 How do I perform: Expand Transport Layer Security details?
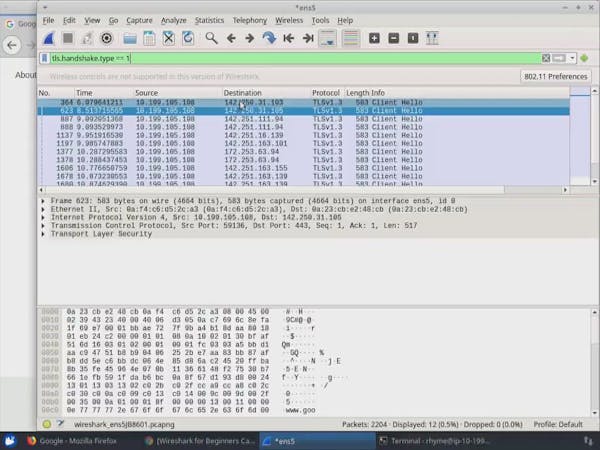click(43, 234)
